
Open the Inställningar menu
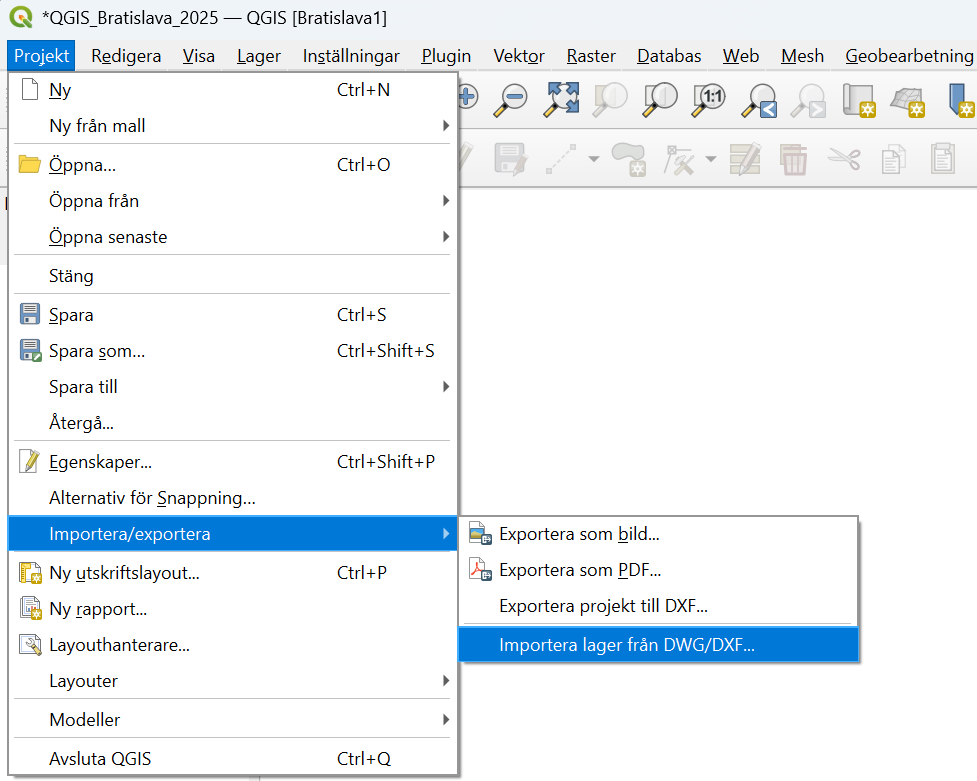[x=351, y=56]
